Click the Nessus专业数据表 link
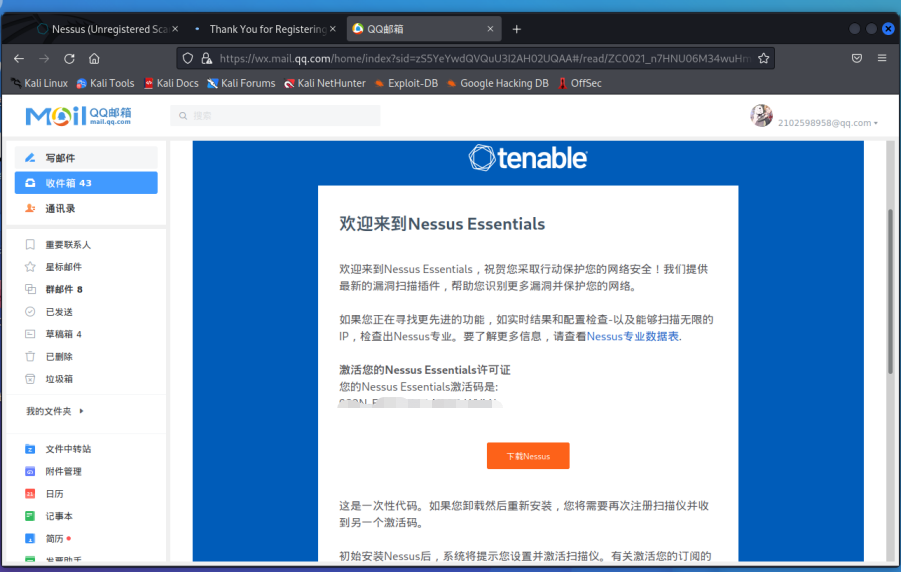This screenshot has height=573, width=901. click(633, 336)
